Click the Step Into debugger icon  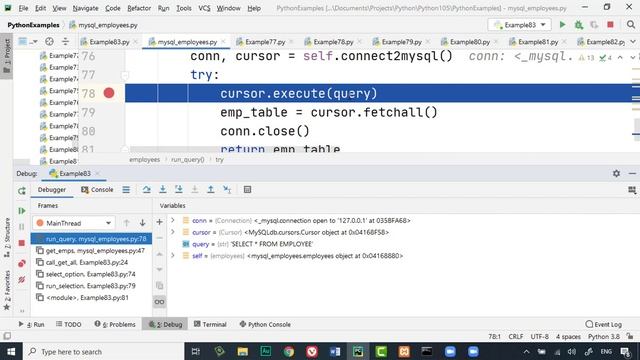pos(162,189)
